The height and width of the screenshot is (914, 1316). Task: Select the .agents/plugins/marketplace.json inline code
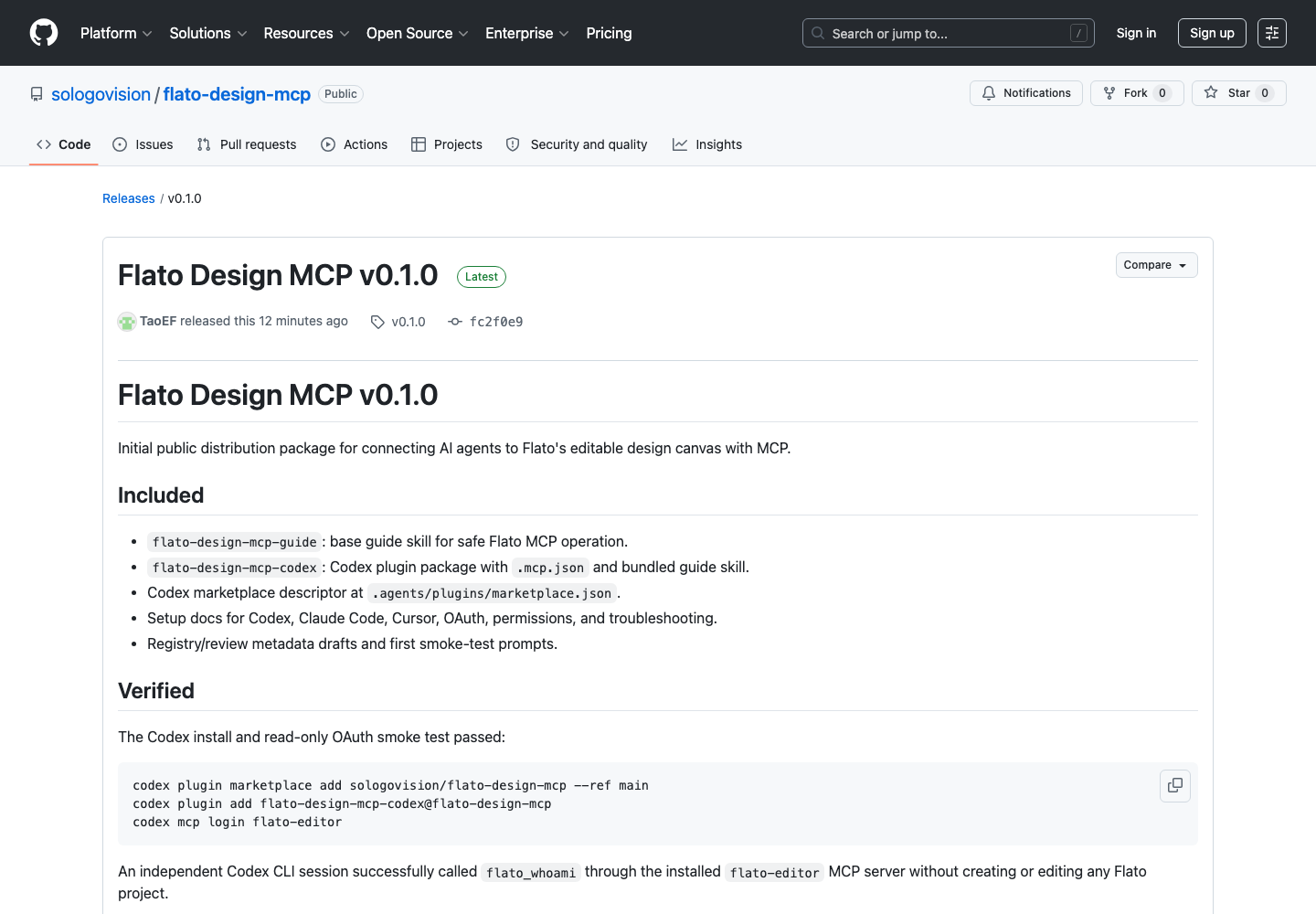coord(492,593)
